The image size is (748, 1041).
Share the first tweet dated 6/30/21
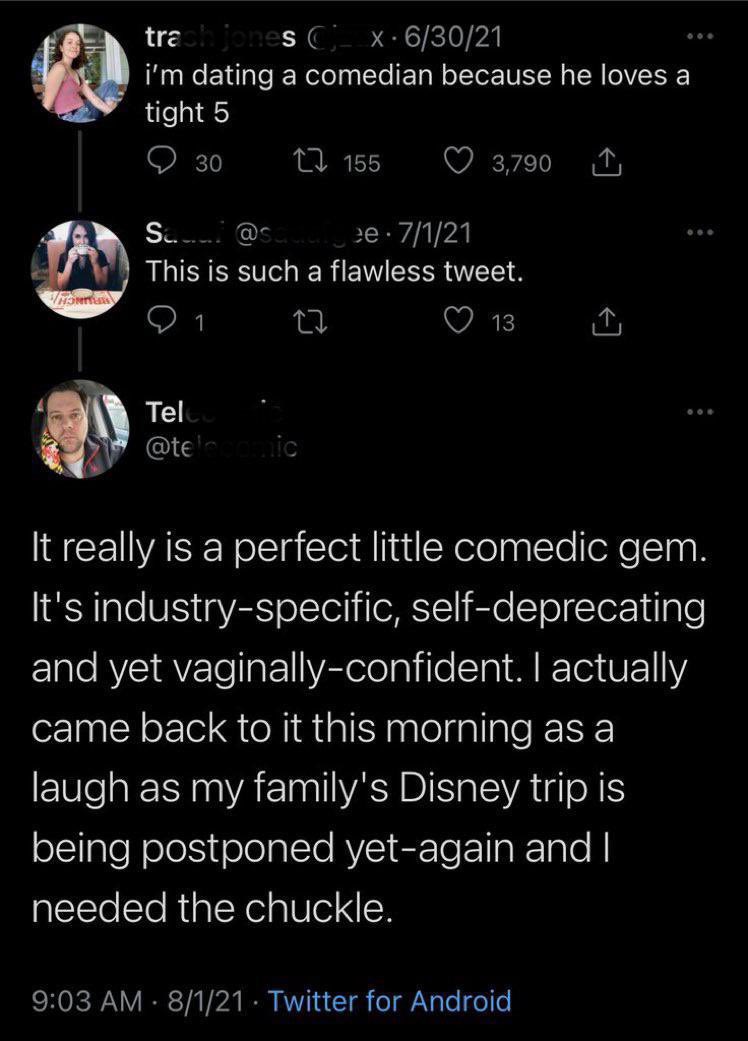[x=606, y=163]
